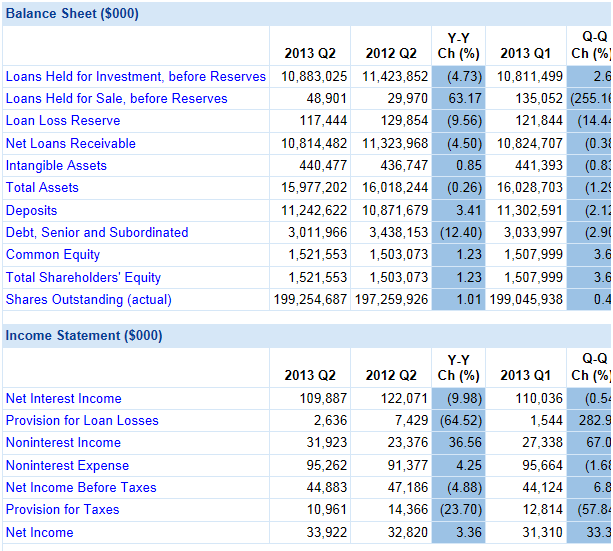Select the Noninterest Income link

tap(63, 442)
